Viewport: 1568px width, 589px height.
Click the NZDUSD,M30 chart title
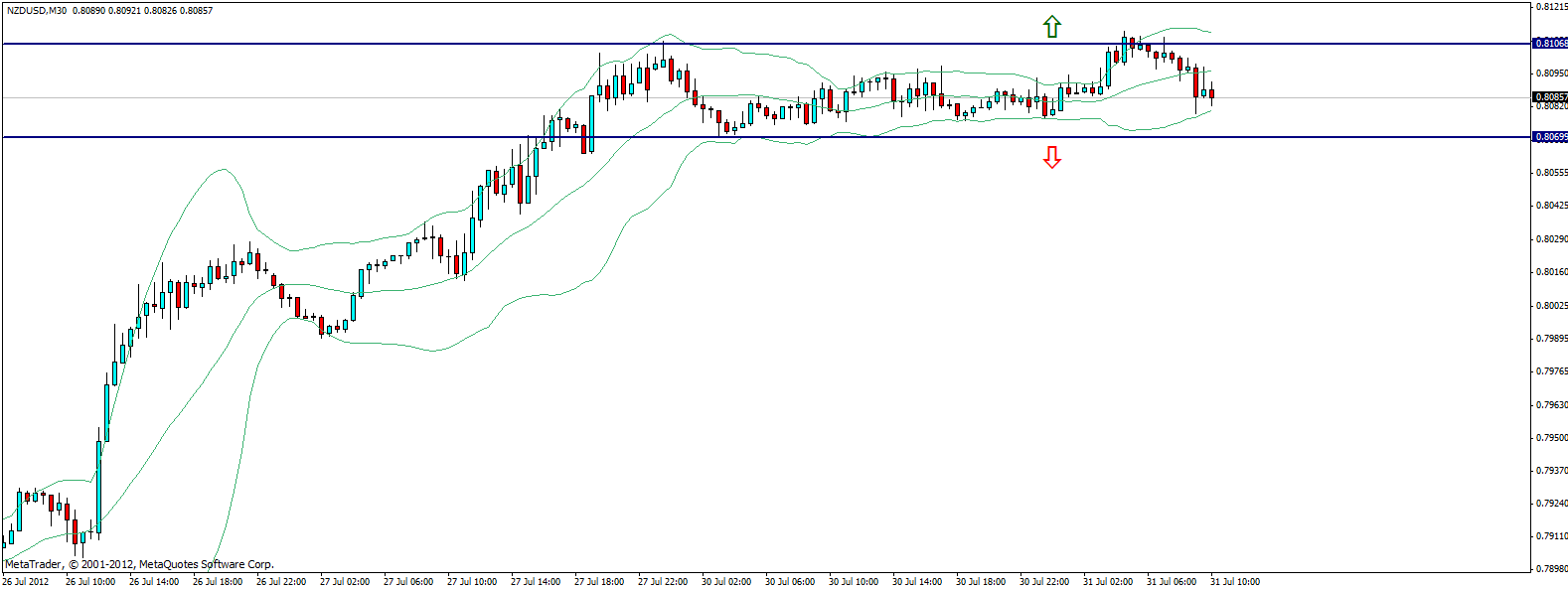37,10
